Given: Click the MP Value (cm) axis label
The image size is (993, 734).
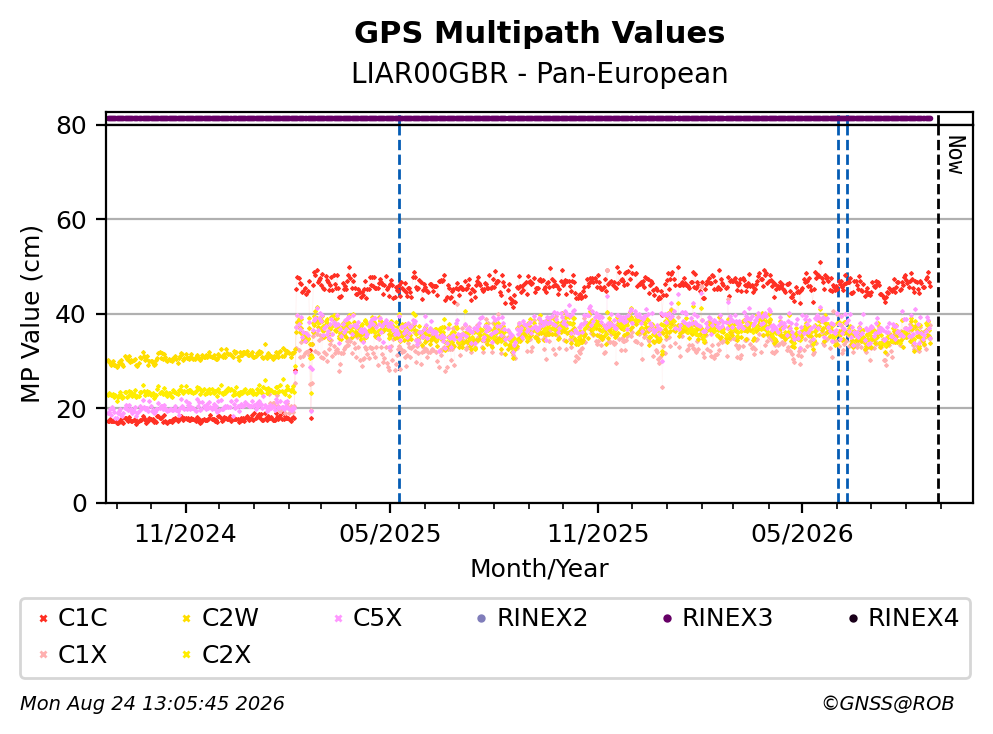Looking at the screenshot, I should click(30, 315).
